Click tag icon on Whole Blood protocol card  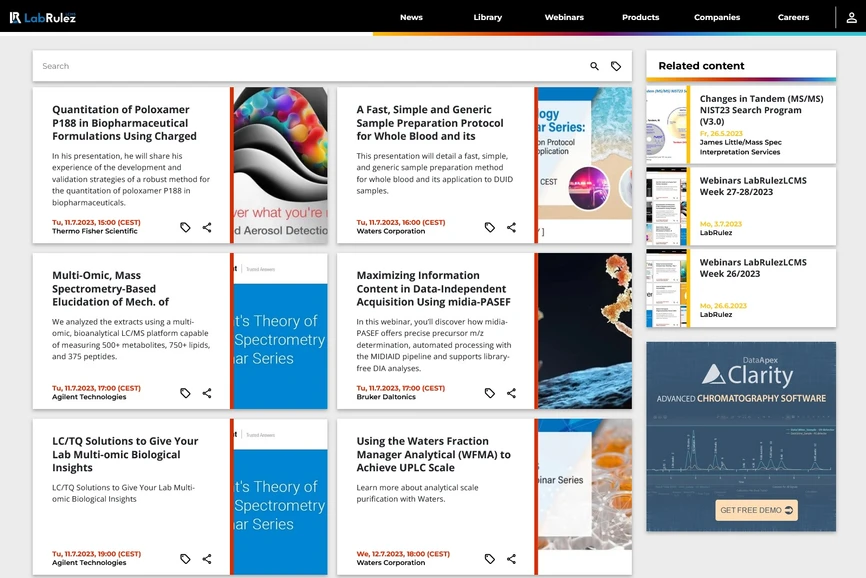(x=490, y=228)
